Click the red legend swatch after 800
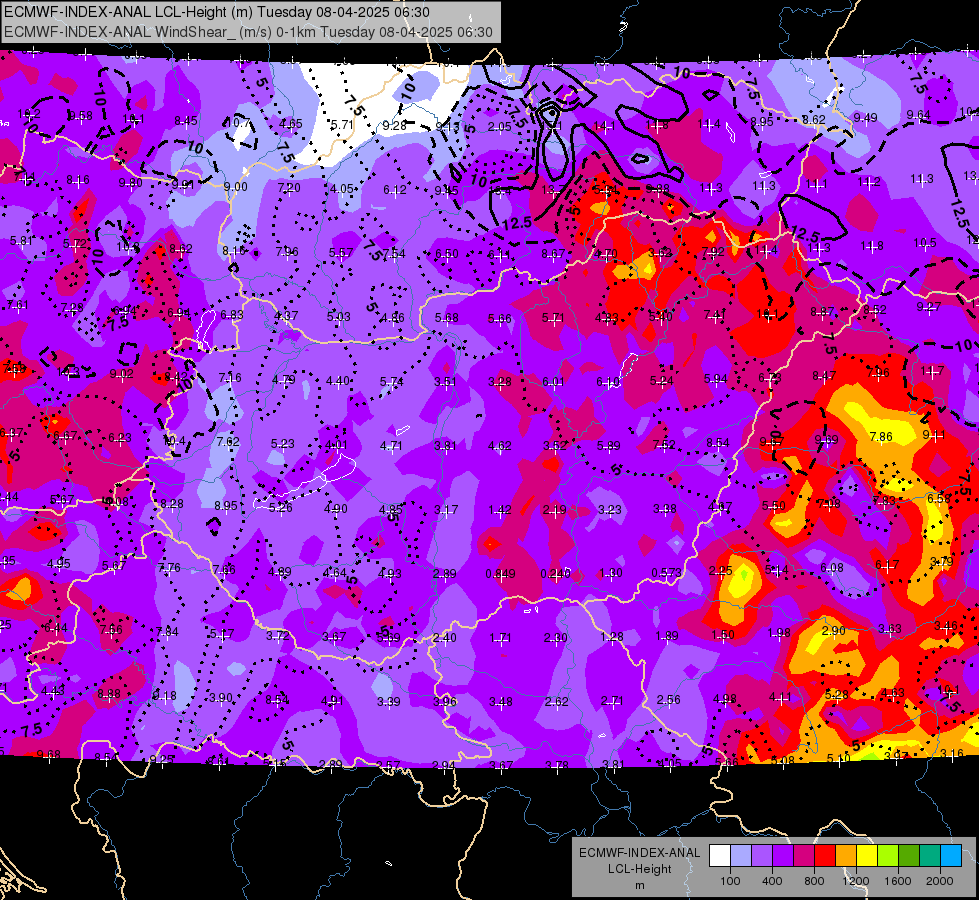This screenshot has height=900, width=979. coord(825,856)
